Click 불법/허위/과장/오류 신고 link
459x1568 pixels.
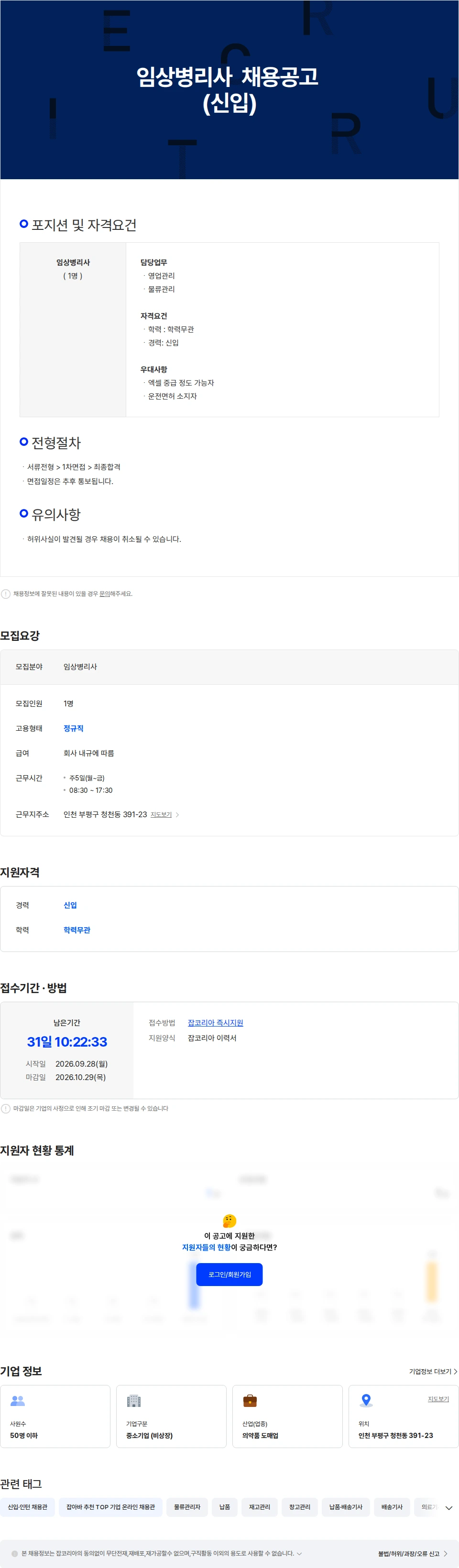[408, 1553]
